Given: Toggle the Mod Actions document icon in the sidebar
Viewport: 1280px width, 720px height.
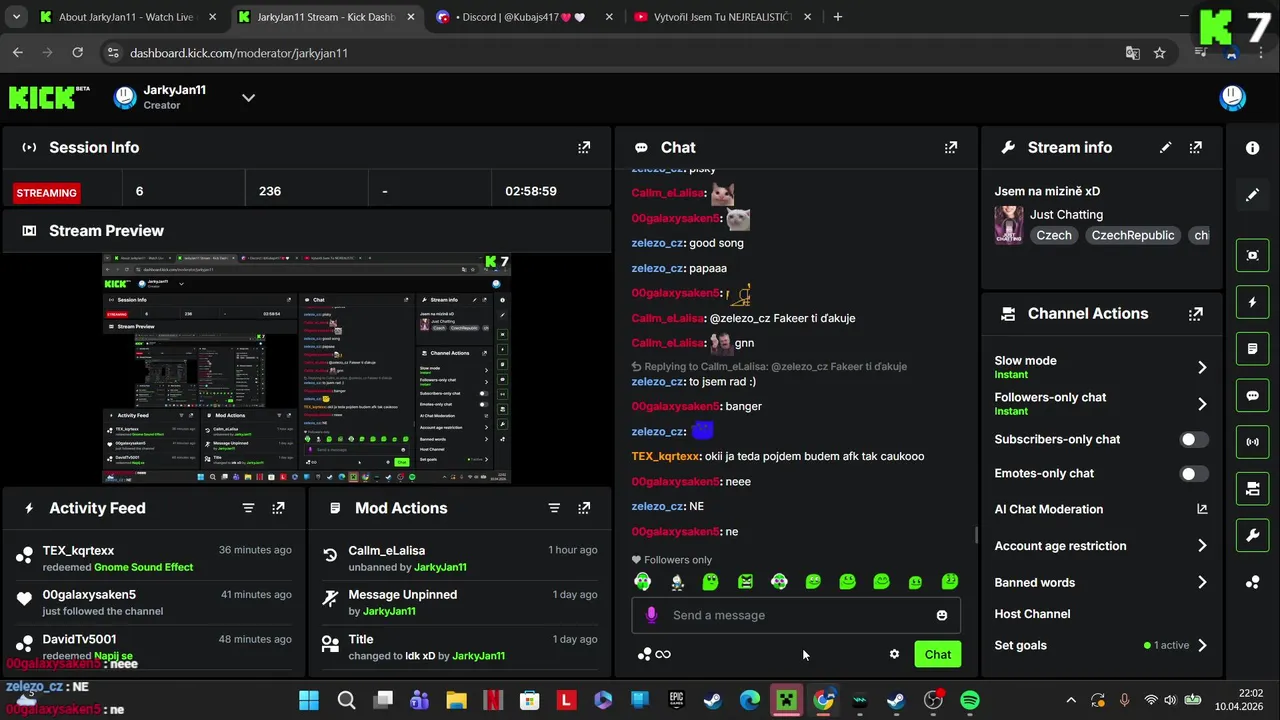Looking at the screenshot, I should point(1252,349).
